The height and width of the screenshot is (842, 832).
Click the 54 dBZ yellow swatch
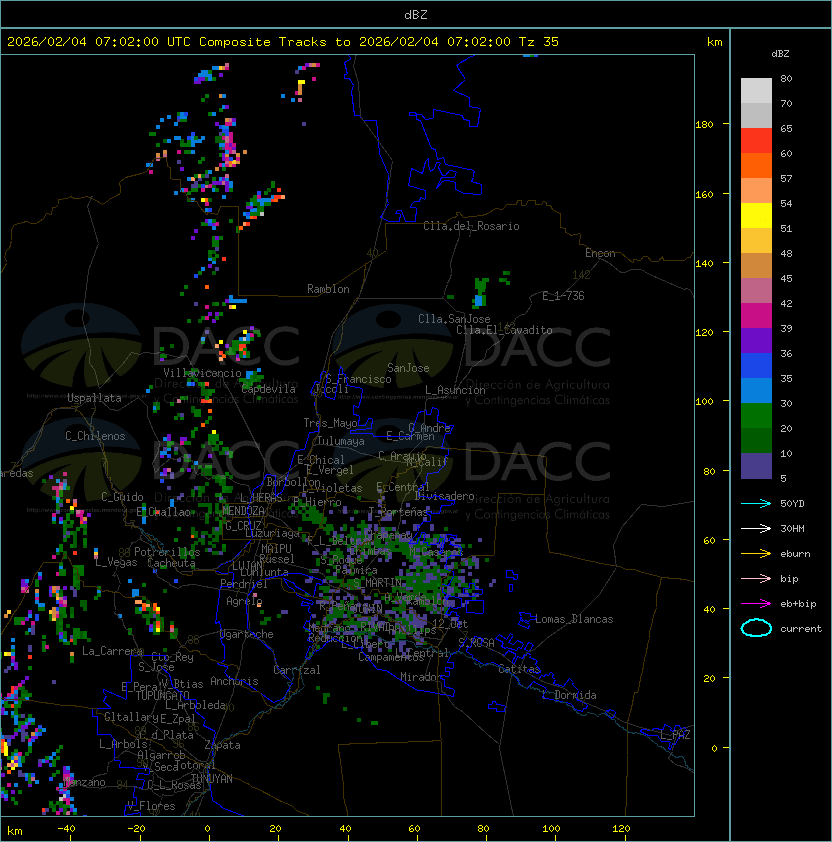756,215
